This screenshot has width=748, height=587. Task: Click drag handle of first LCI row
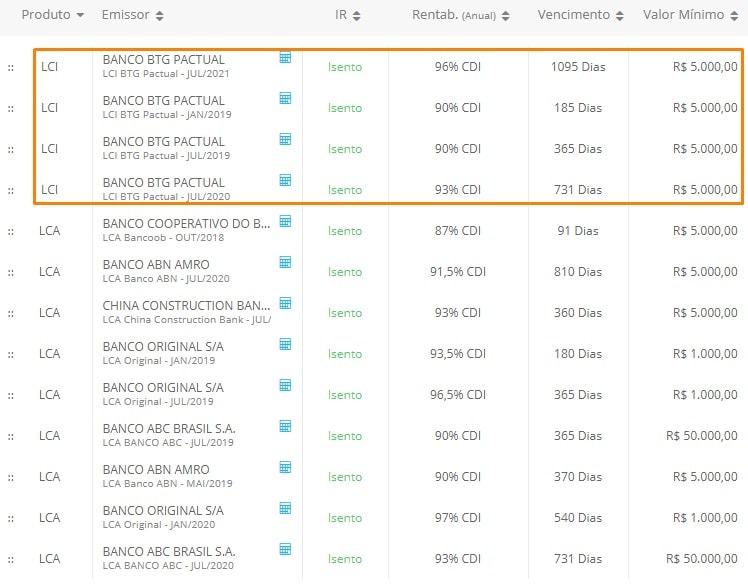(x=11, y=67)
